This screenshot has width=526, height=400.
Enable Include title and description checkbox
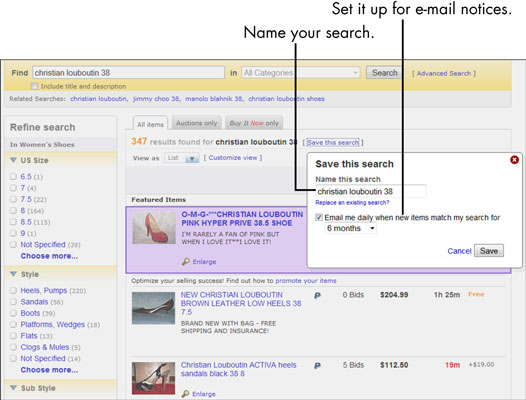tap(34, 86)
